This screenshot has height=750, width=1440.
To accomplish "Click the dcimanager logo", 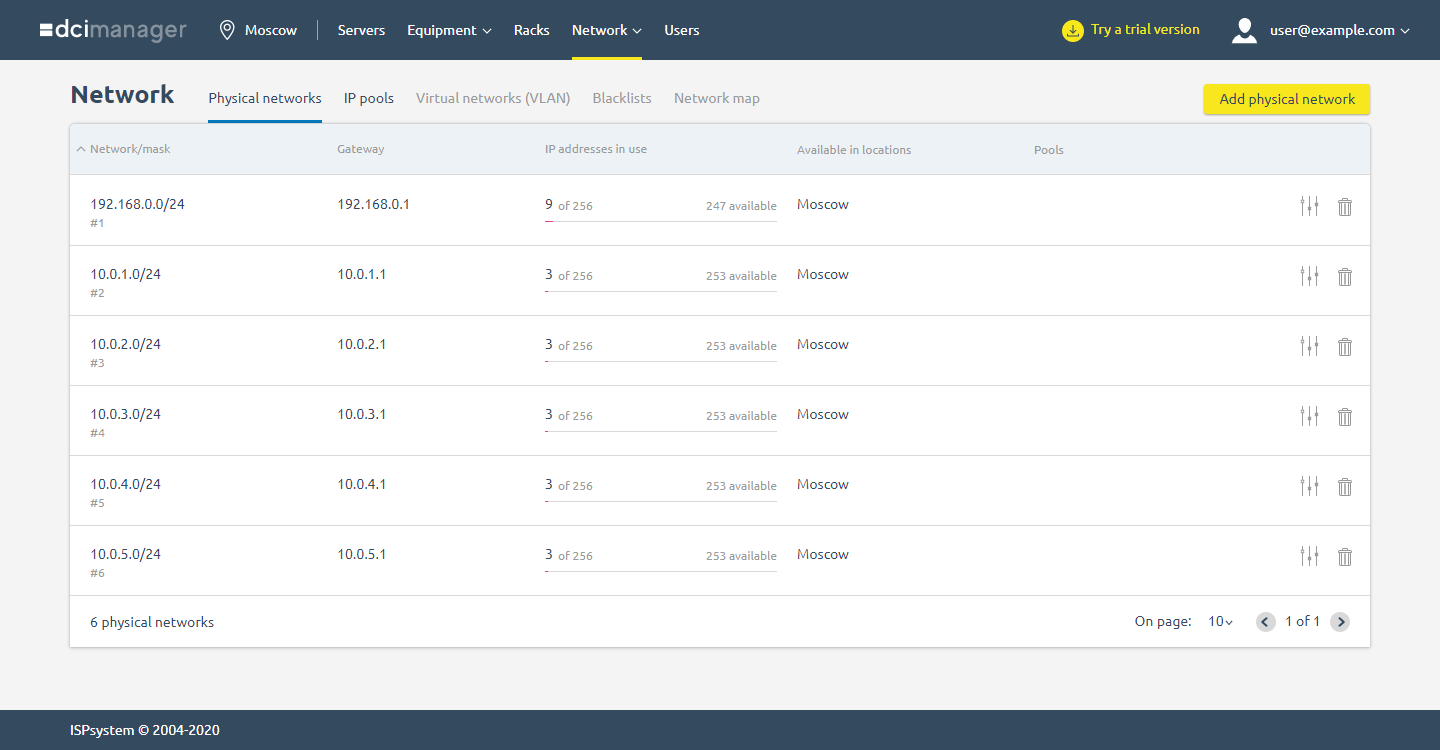I will [x=113, y=30].
